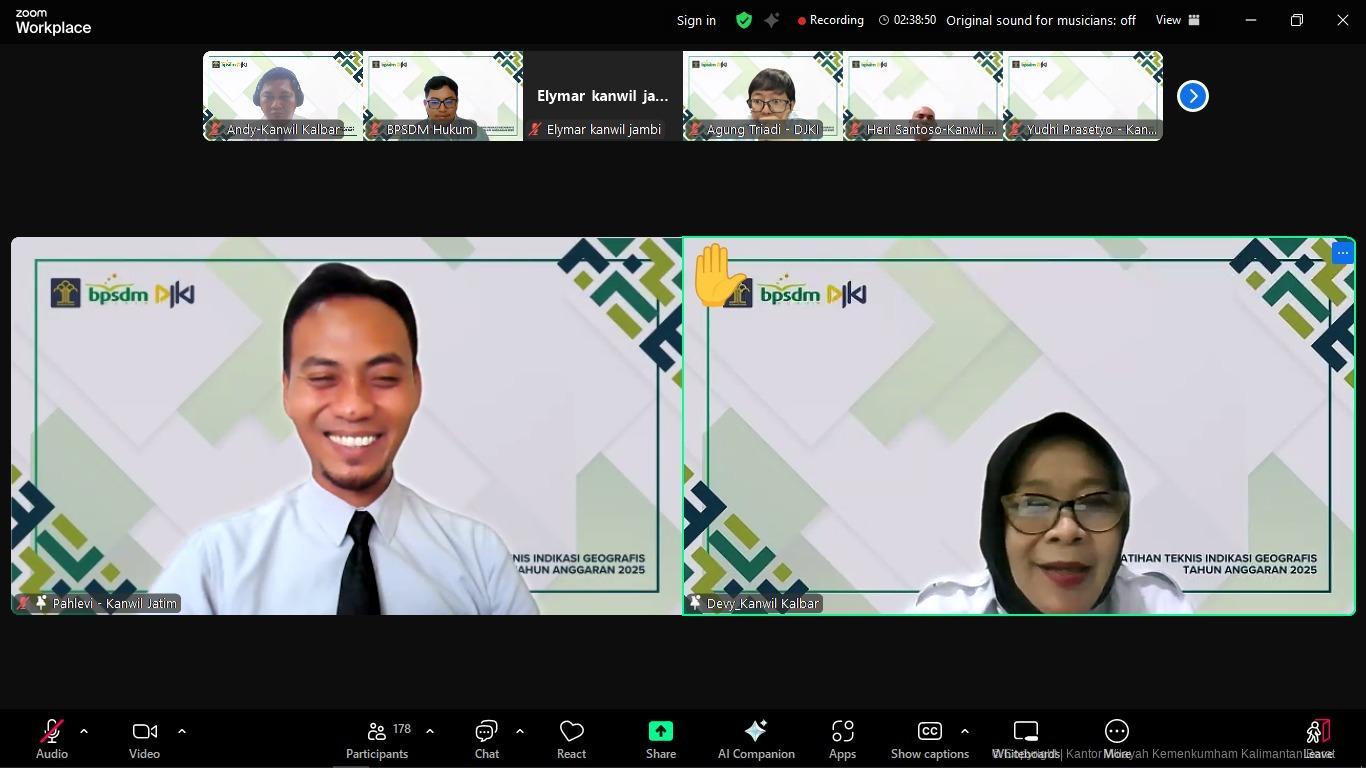Screen dimensions: 1366x768
Task: Click Leave meeting button
Action: (x=1318, y=739)
